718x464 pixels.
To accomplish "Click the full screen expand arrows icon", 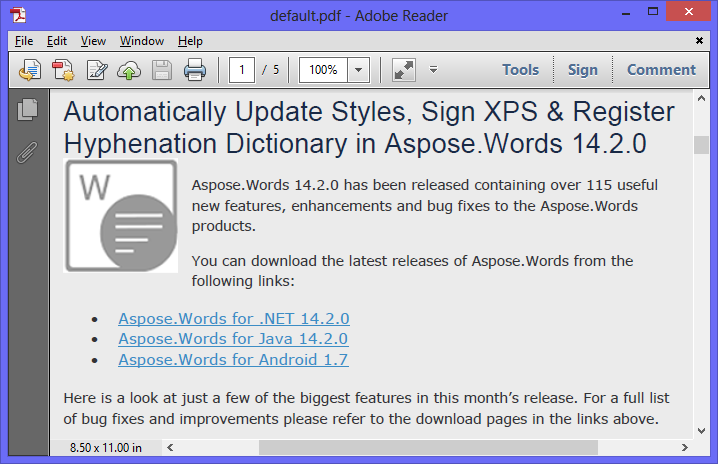I will (x=404, y=70).
